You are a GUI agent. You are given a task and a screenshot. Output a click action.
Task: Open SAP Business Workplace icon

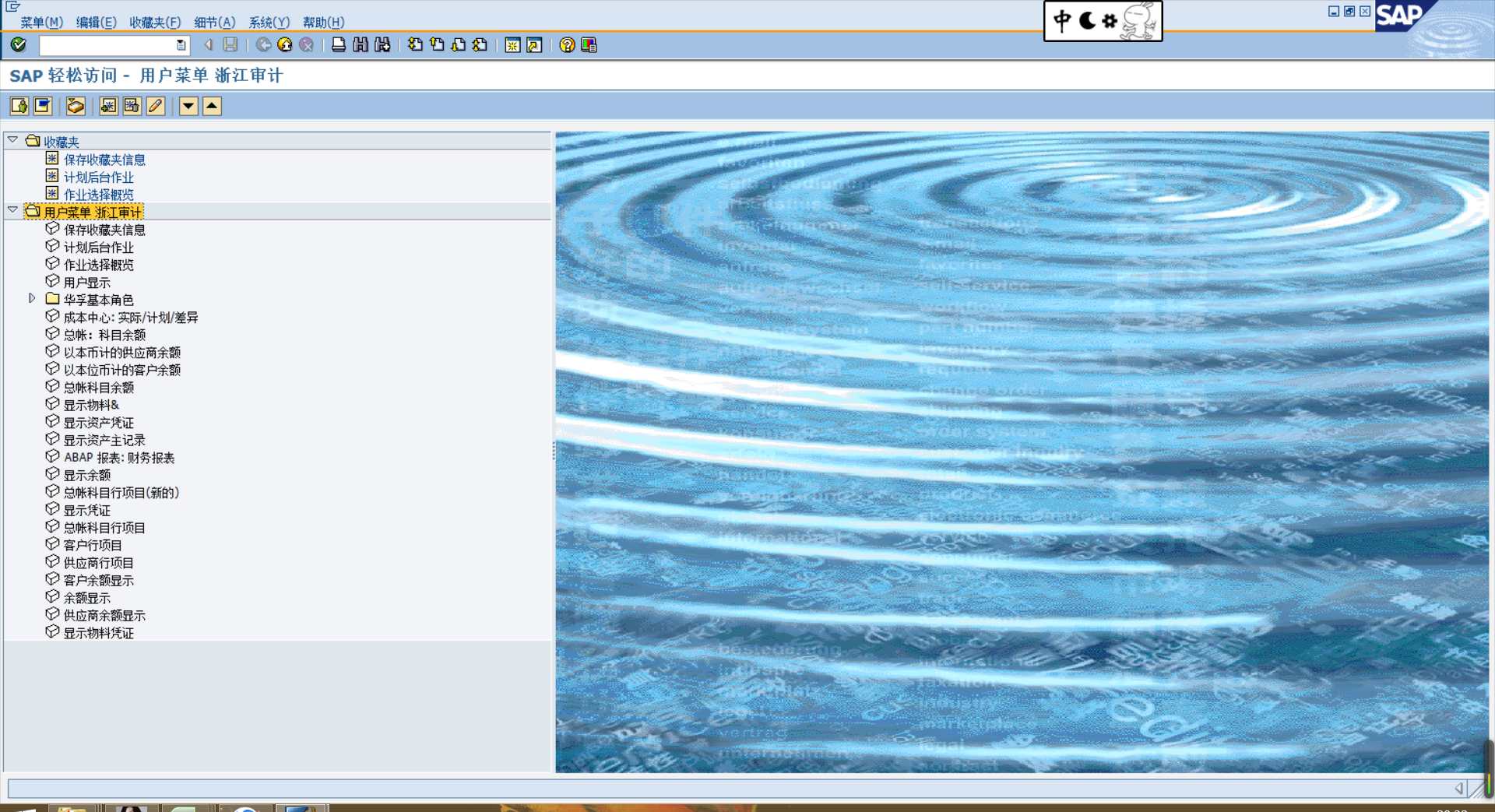tap(76, 106)
